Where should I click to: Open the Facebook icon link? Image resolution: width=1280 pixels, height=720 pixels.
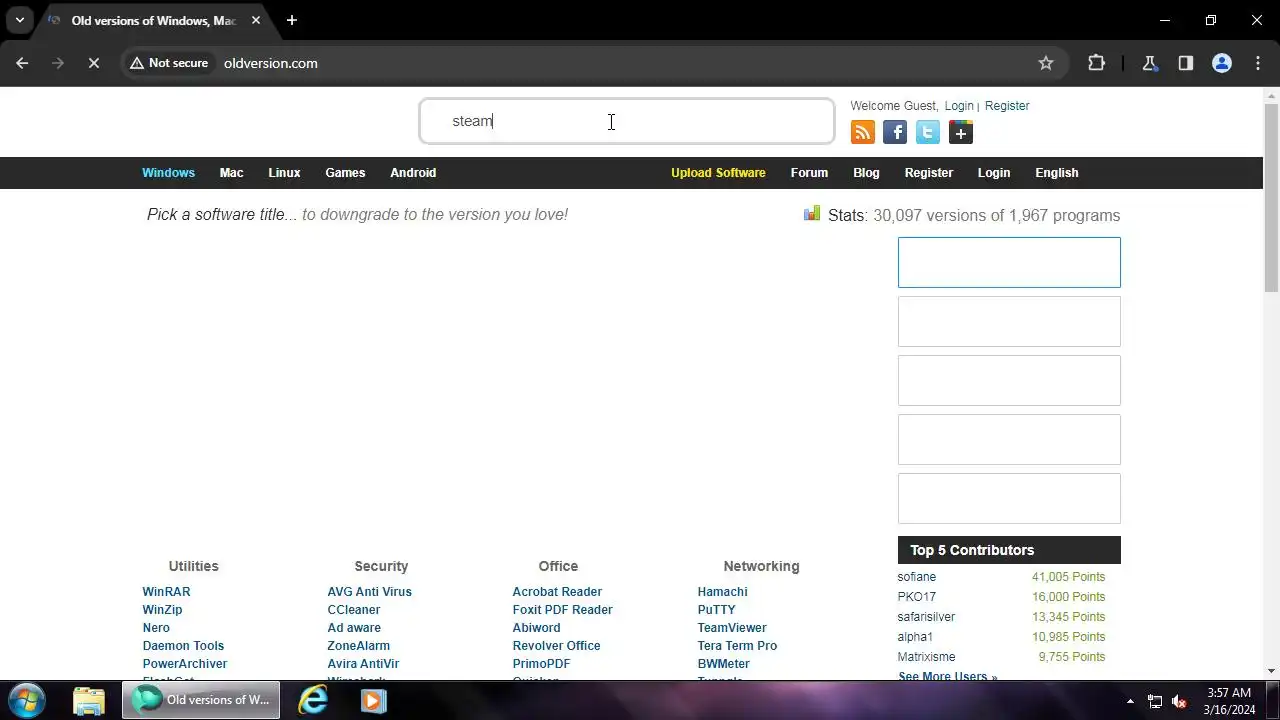[895, 132]
